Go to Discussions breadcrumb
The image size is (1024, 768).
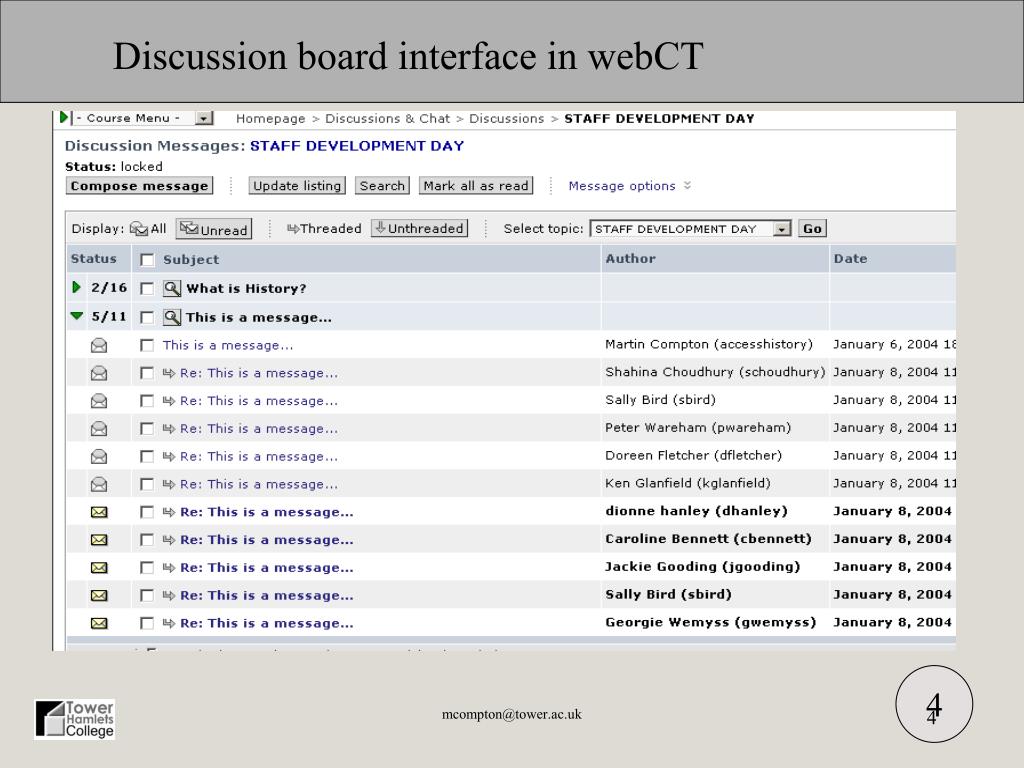pos(507,119)
